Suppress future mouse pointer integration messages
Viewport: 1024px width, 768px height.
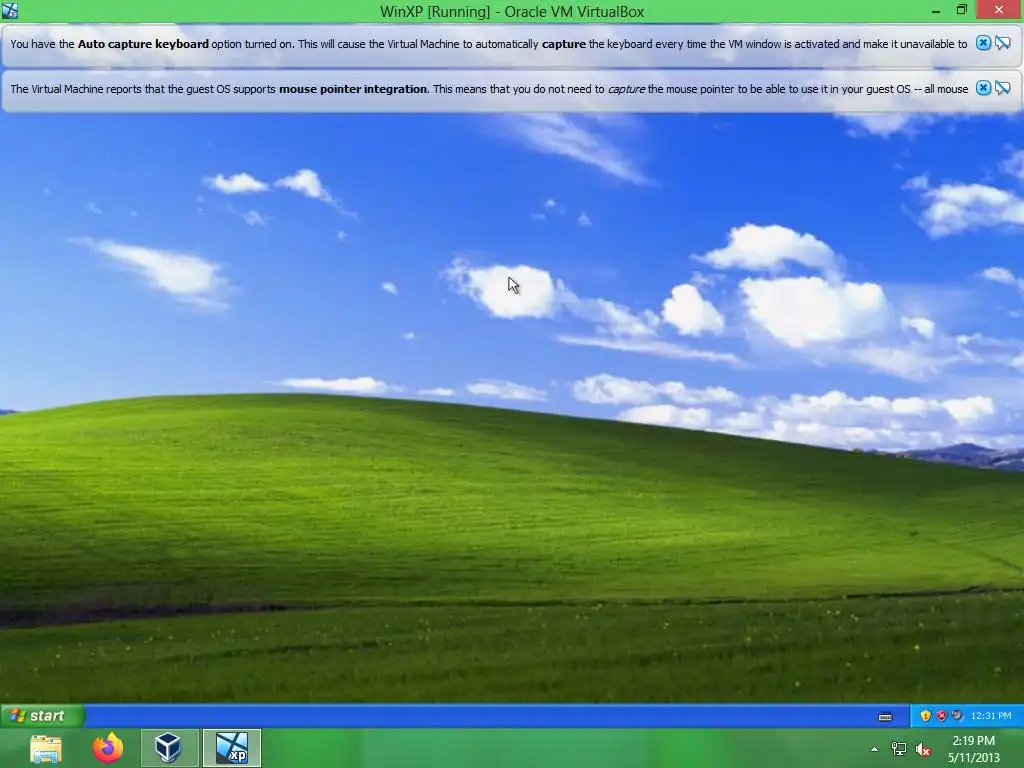pos(1003,88)
